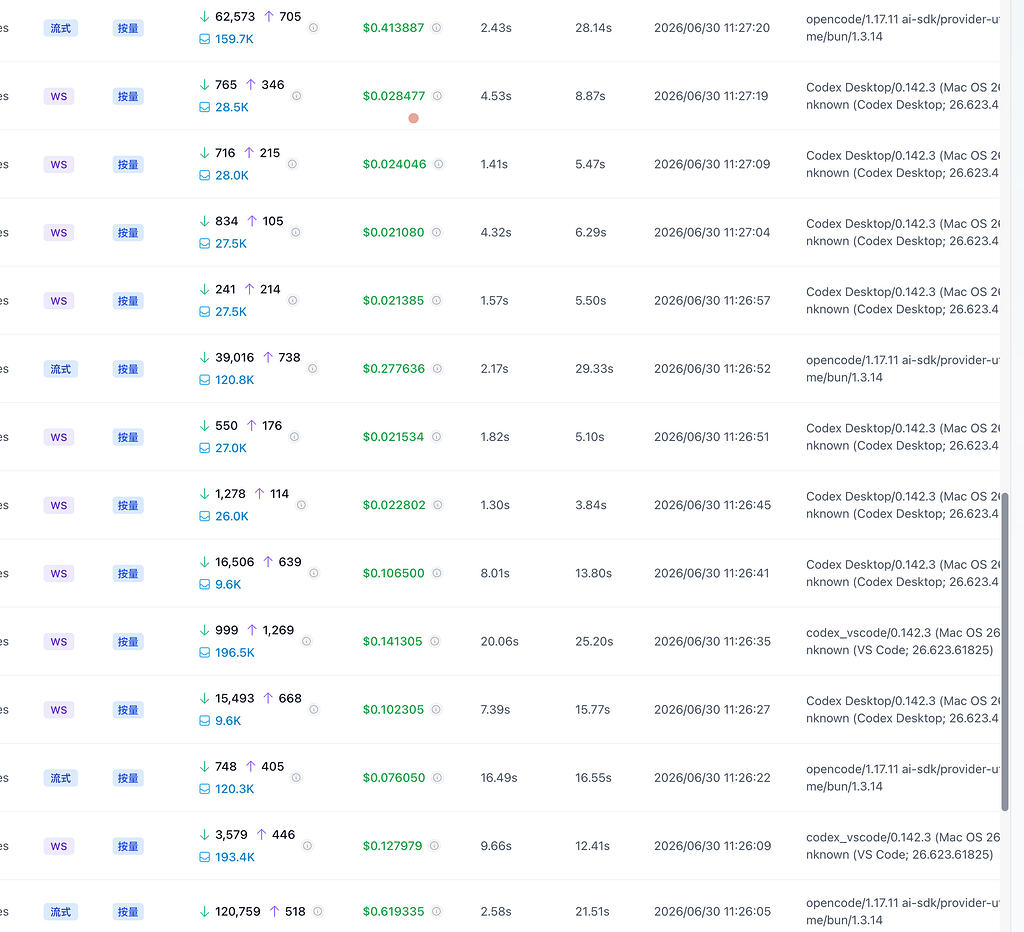The image size is (1024, 932).
Task: Click the info icon beside $0.106500
Action: [x=436, y=573]
